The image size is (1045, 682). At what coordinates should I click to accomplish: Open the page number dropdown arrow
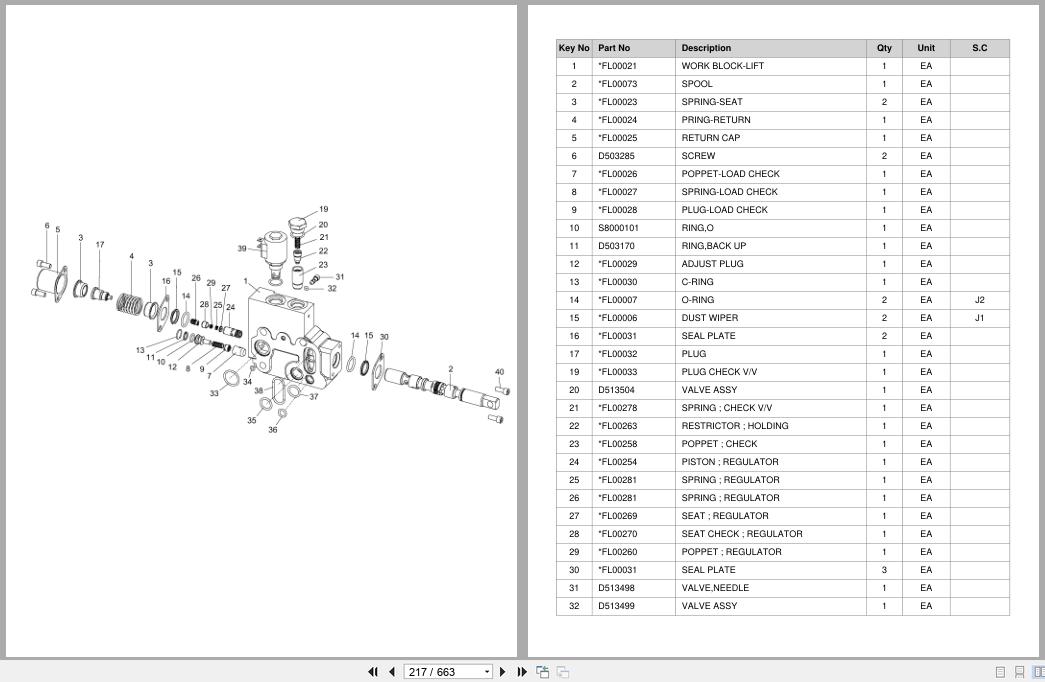487,672
